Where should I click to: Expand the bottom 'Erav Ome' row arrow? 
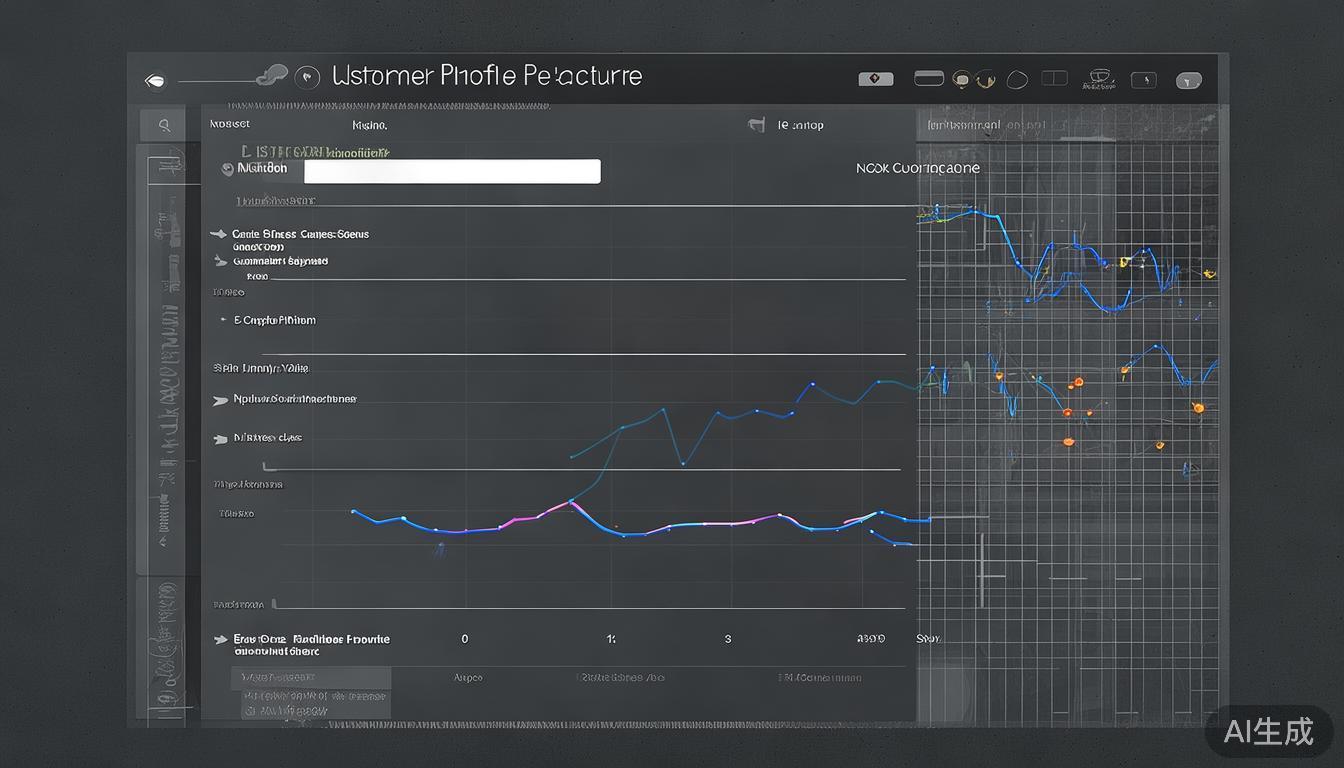(x=220, y=640)
